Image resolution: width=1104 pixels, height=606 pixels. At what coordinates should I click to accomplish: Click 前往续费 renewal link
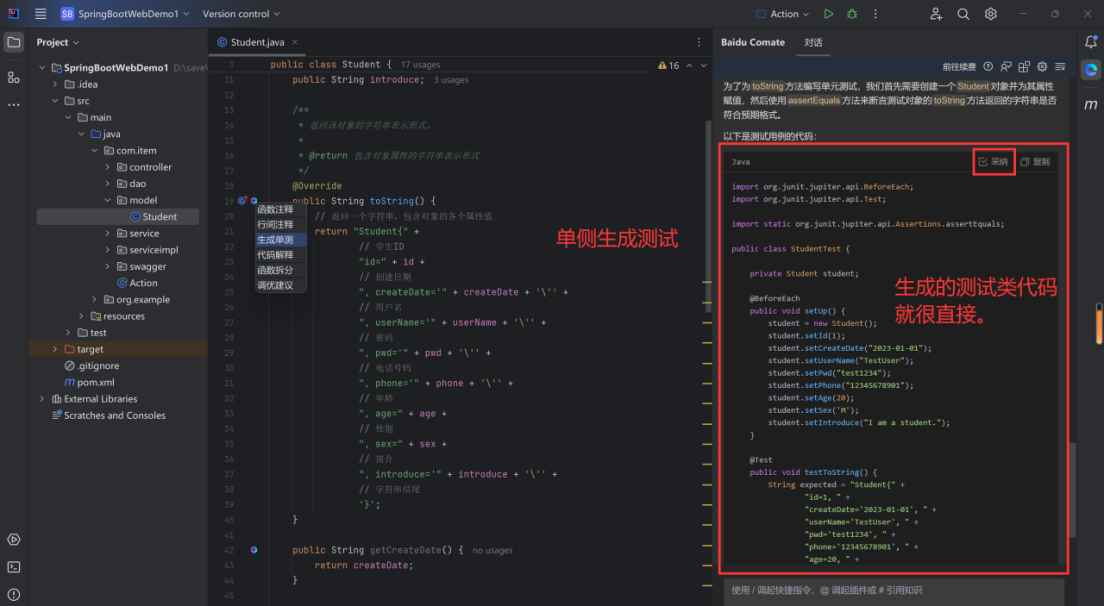pos(959,67)
